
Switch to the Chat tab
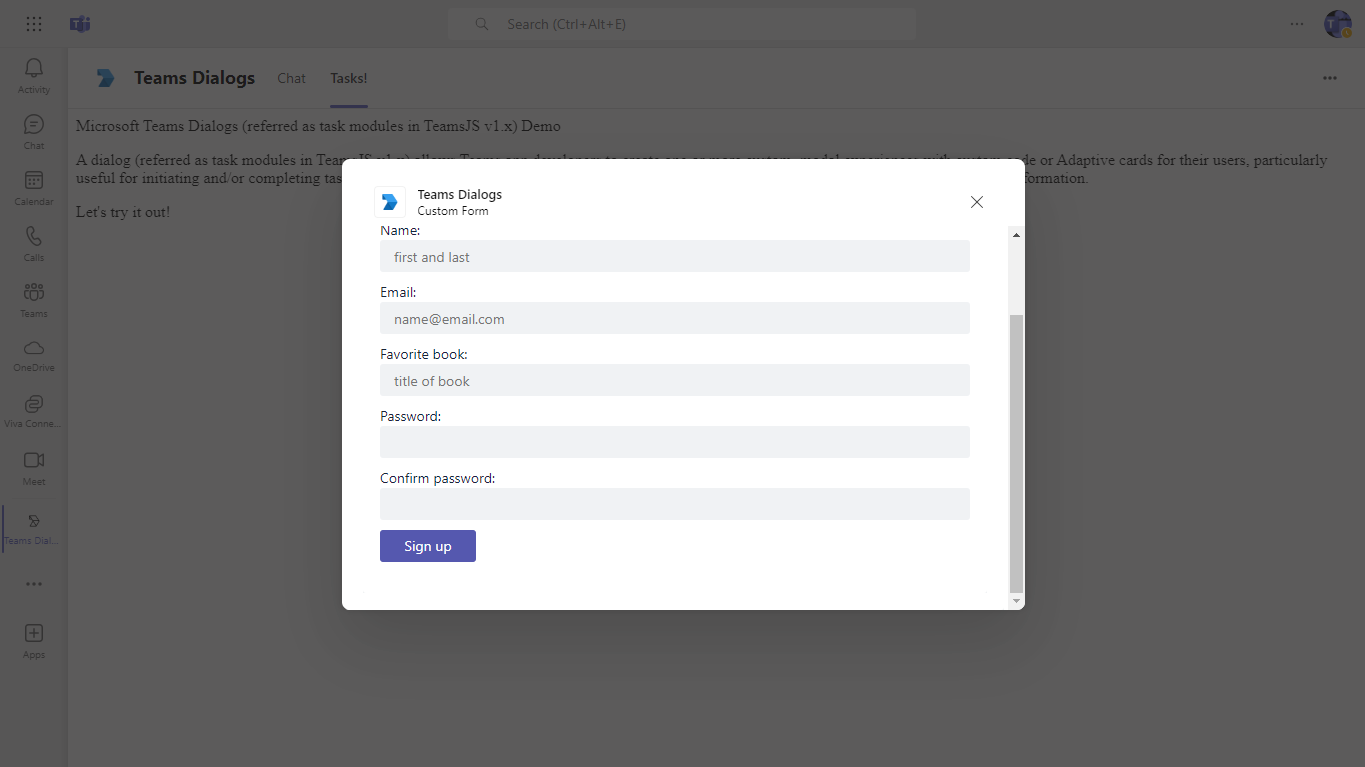(291, 78)
